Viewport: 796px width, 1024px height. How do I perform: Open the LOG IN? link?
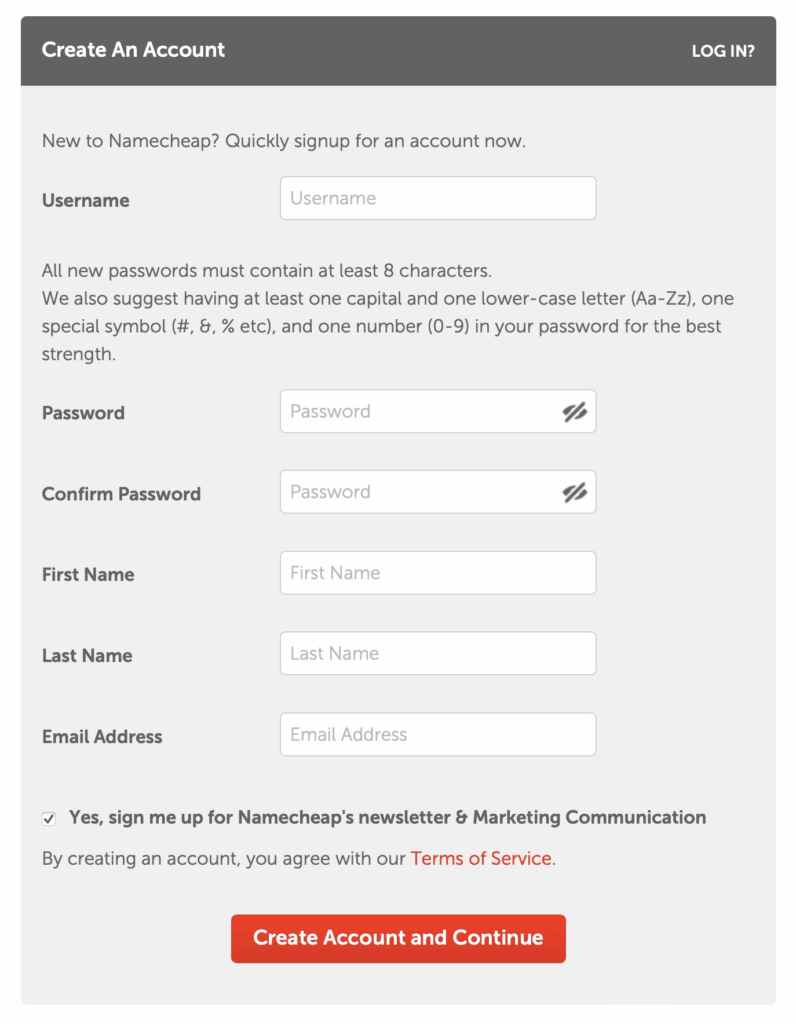point(722,51)
